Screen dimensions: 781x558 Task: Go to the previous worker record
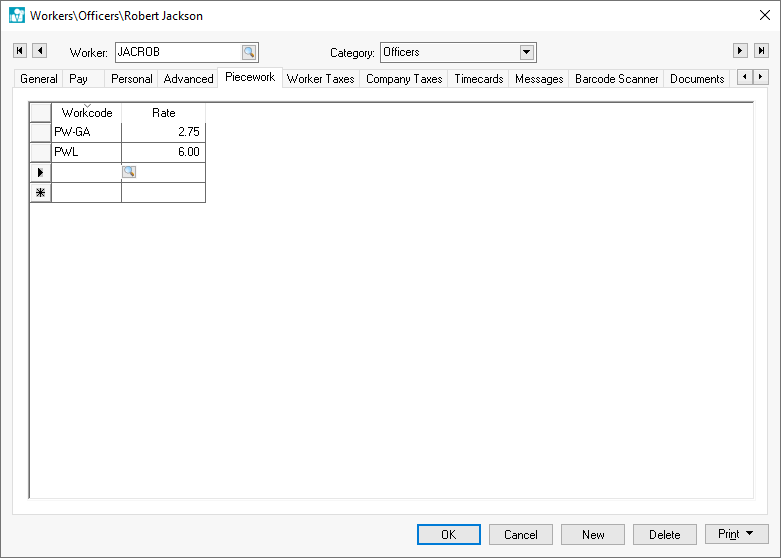pos(39,51)
